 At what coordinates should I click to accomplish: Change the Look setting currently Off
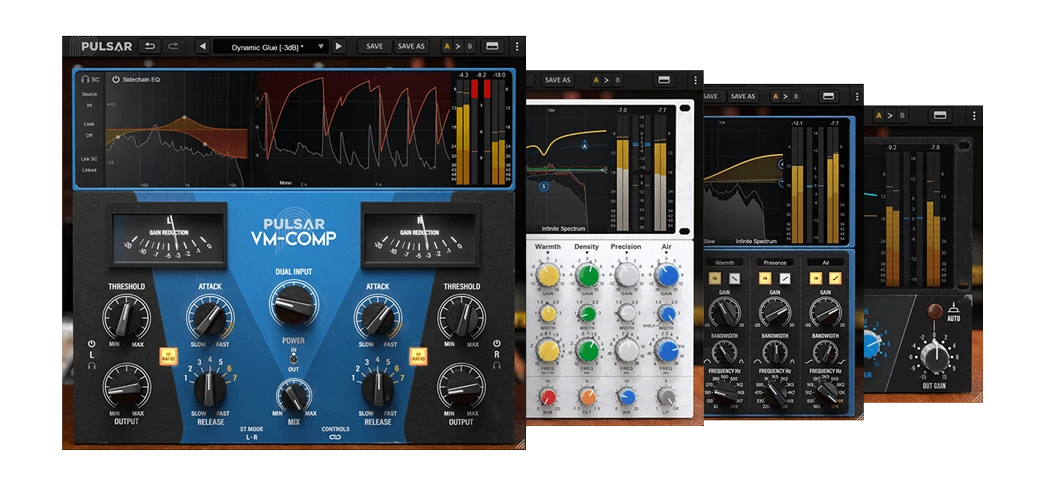89,135
